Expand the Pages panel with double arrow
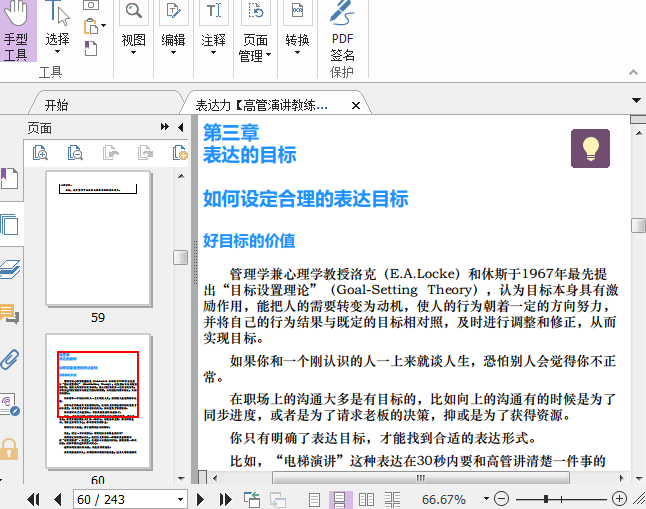Viewport: 646px width, 509px height. [x=165, y=127]
